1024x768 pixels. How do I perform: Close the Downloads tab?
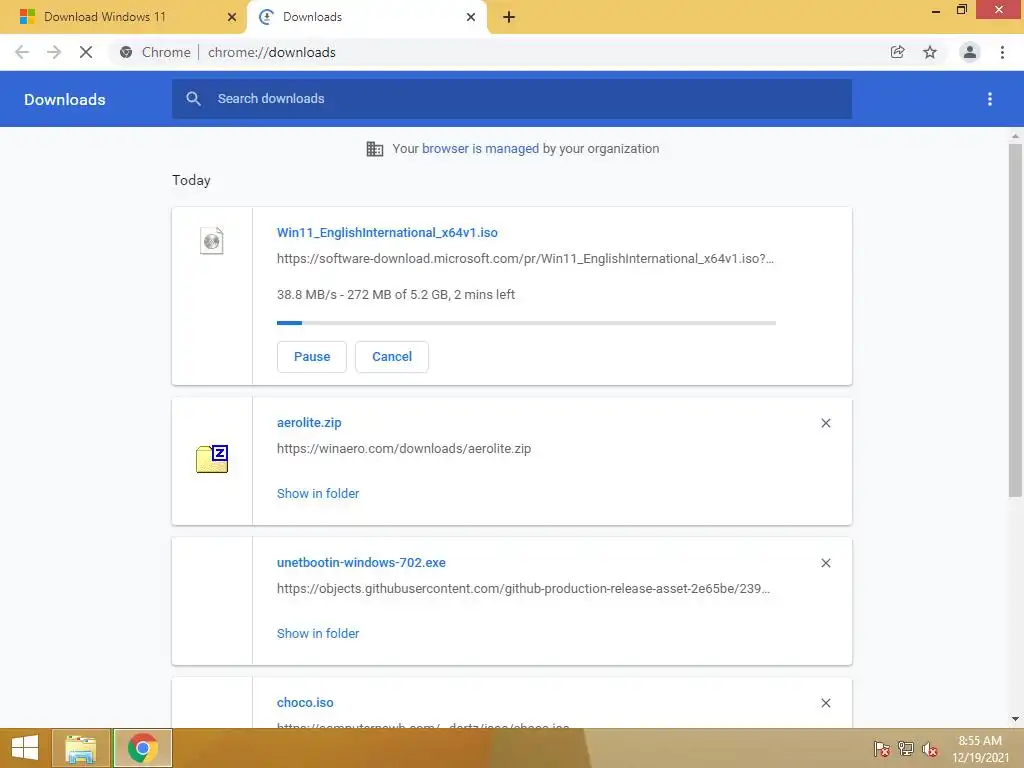pyautogui.click(x=471, y=17)
